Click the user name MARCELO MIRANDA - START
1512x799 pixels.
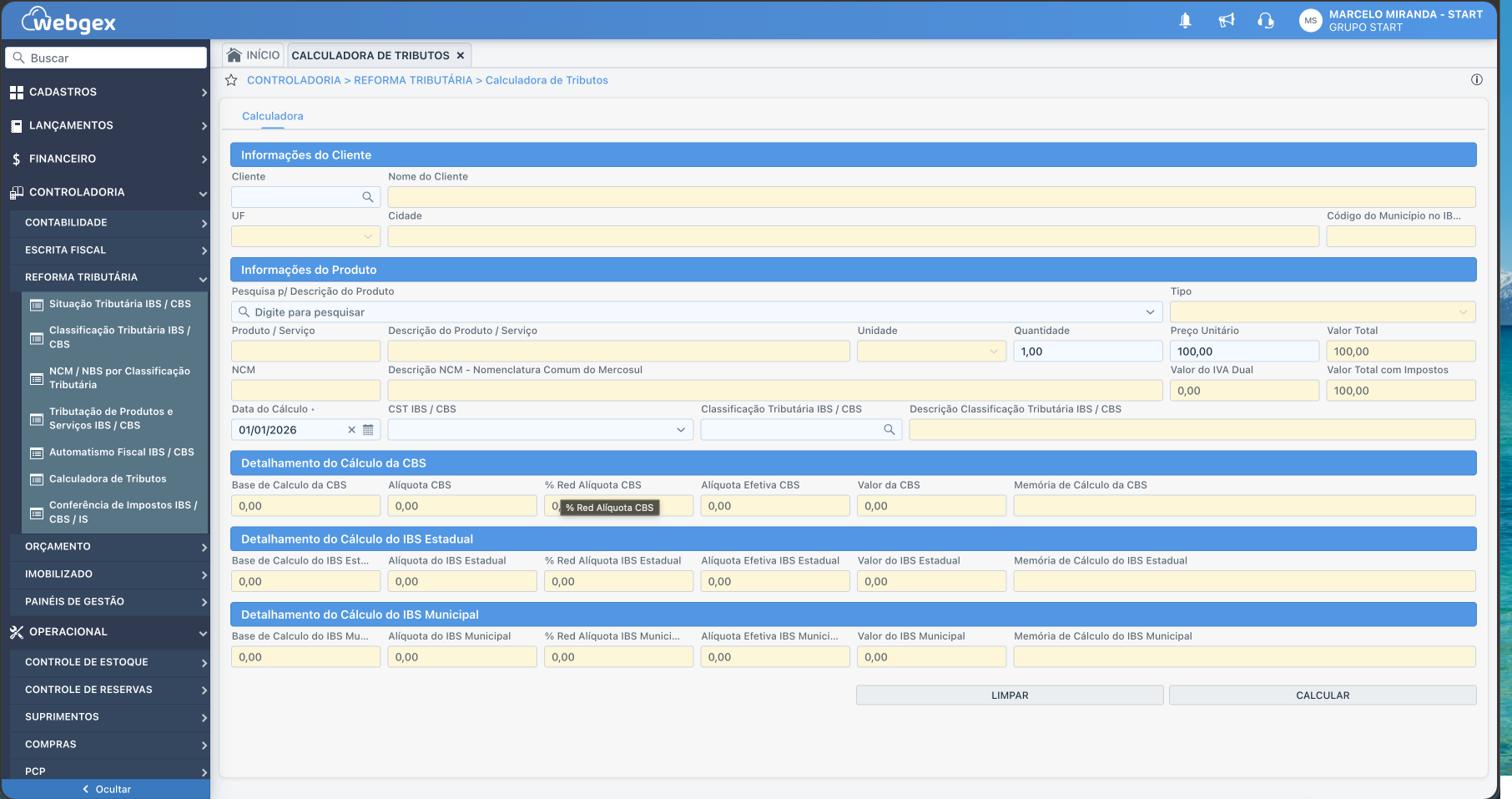pyautogui.click(x=1406, y=14)
